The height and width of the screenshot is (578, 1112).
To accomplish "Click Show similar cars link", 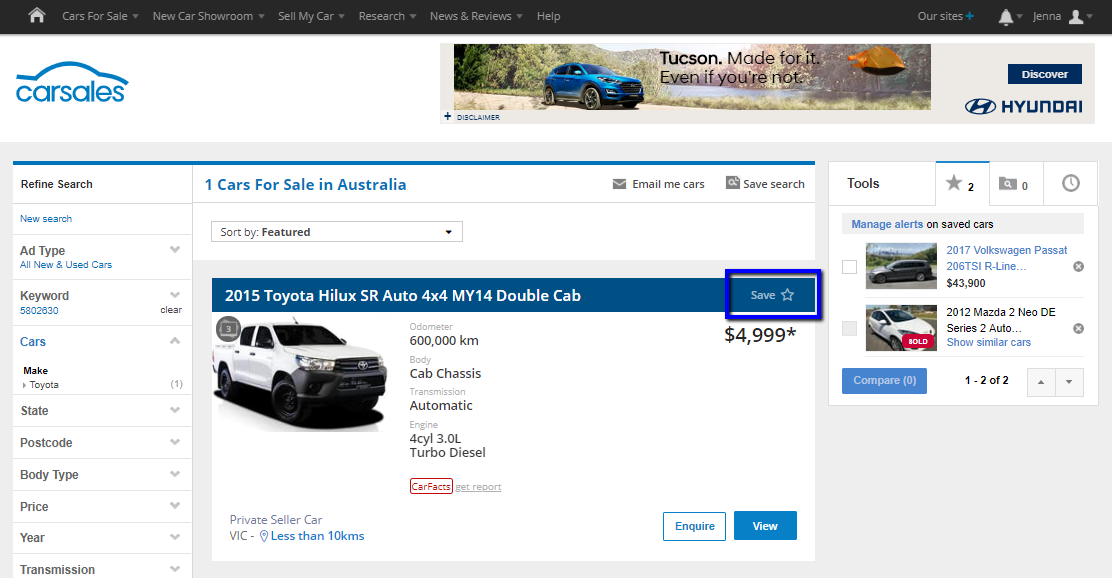I will click(989, 343).
